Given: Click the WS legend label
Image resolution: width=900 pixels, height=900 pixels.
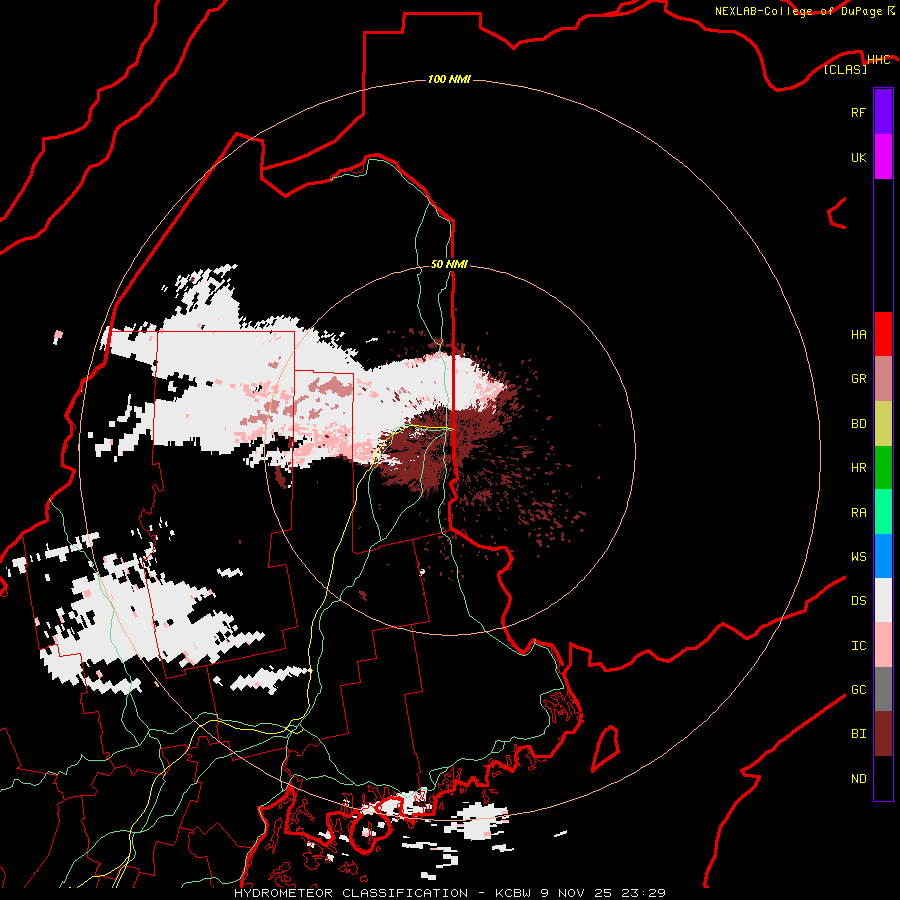Looking at the screenshot, I should pos(858,557).
